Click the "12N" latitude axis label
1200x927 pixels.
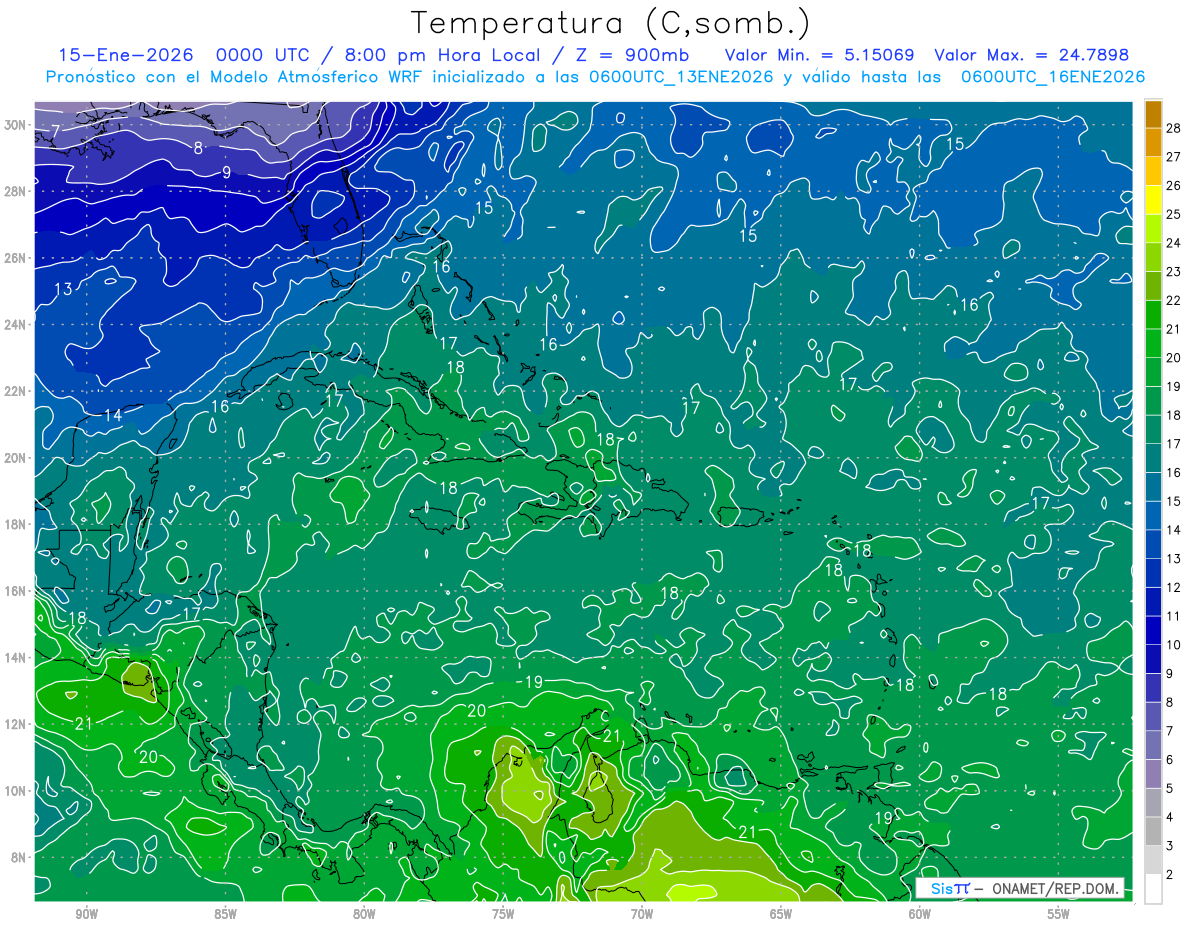(17, 724)
